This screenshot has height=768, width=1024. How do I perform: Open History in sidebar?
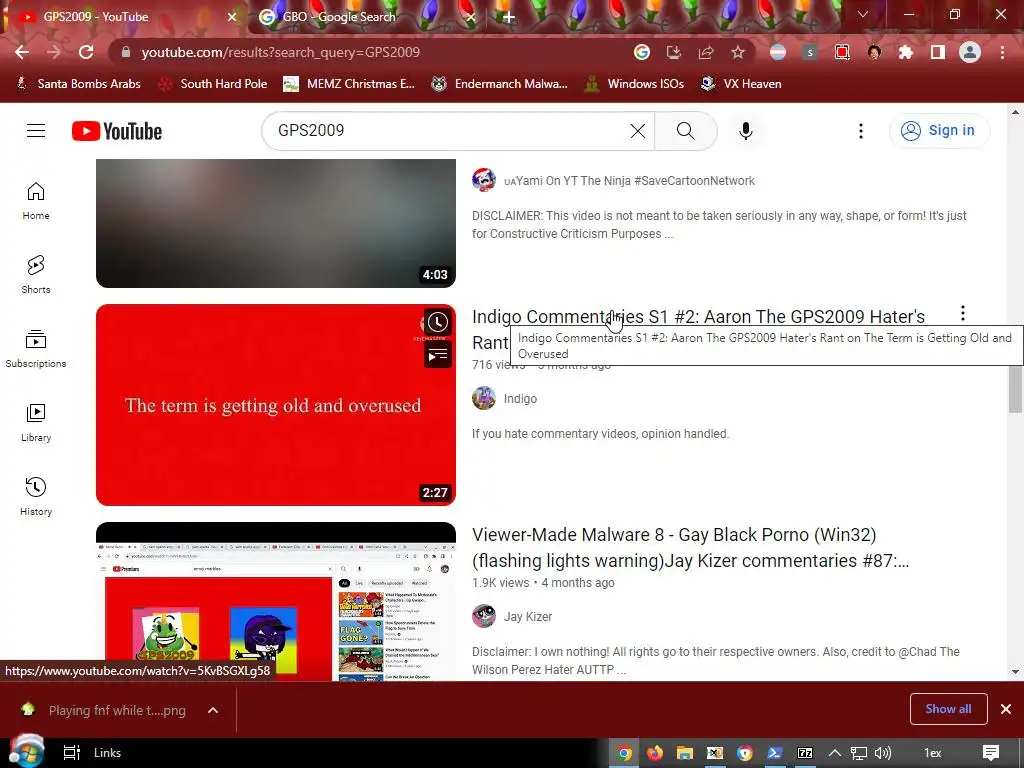(36, 496)
